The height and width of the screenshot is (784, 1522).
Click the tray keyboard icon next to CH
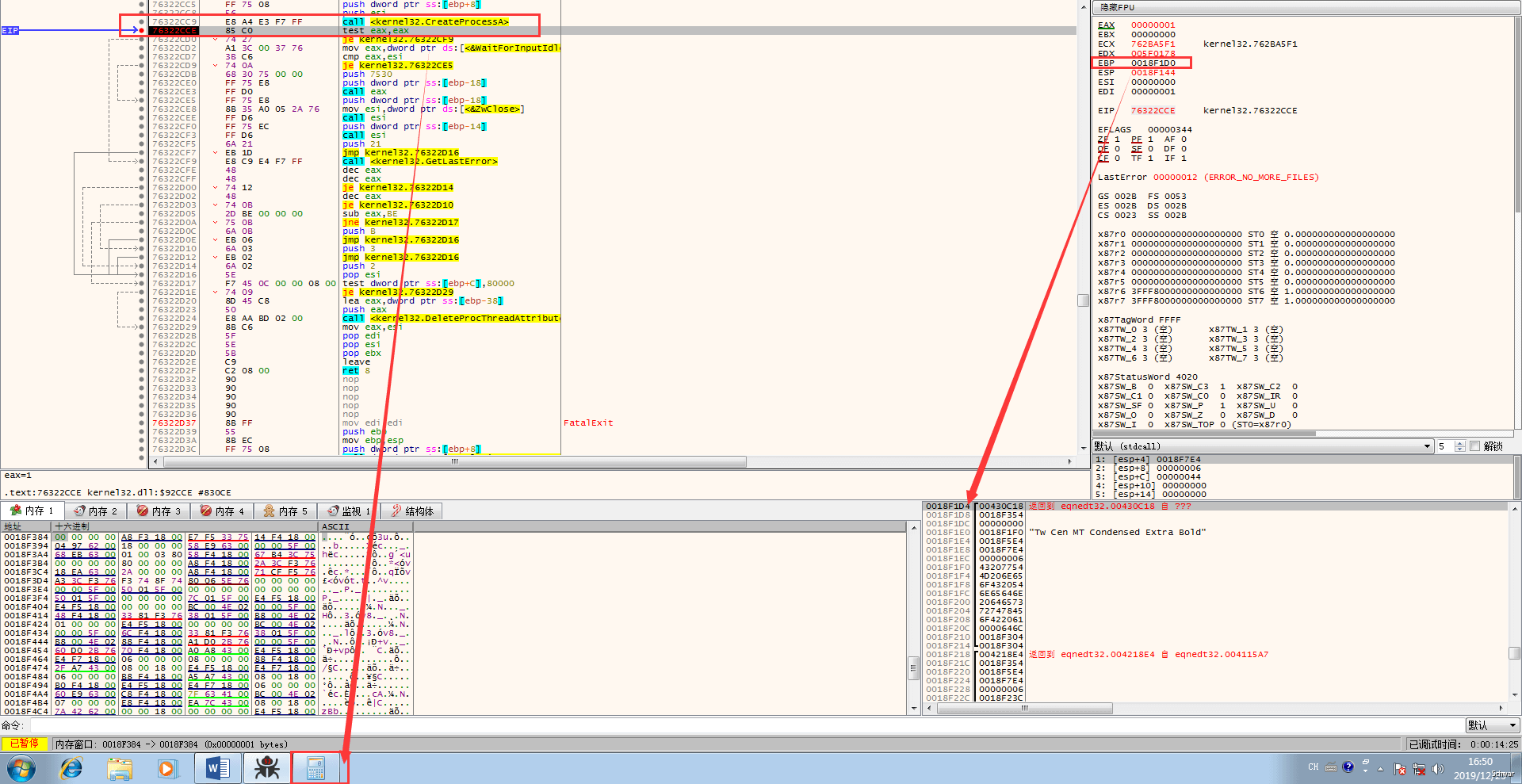coord(1331,767)
